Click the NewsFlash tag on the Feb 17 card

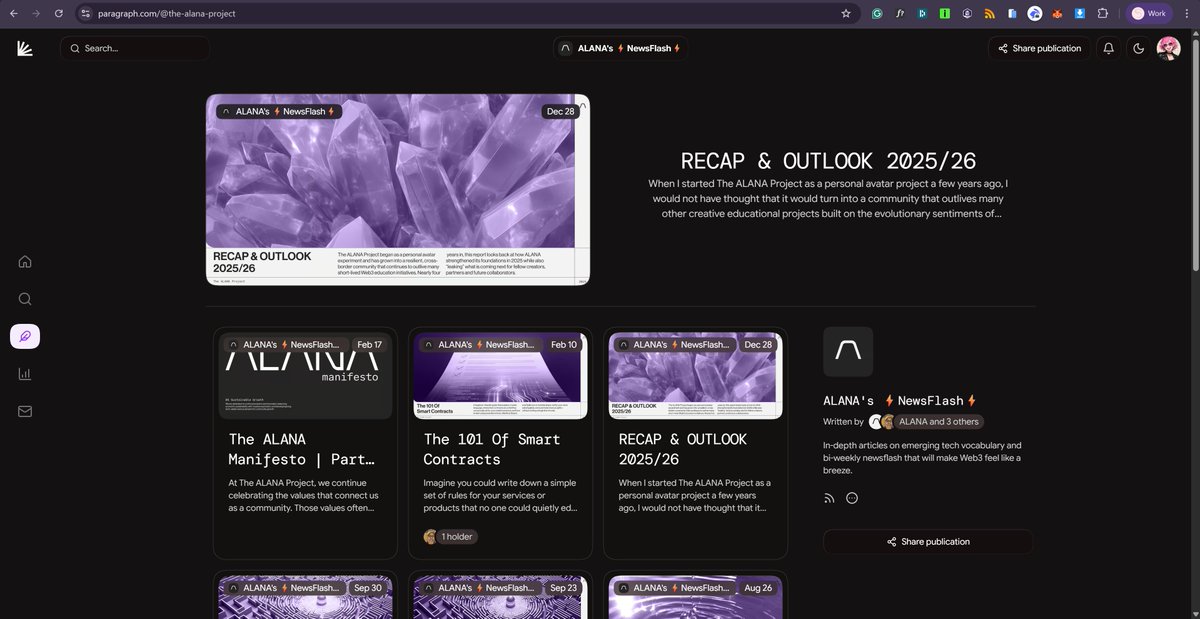[x=285, y=344]
